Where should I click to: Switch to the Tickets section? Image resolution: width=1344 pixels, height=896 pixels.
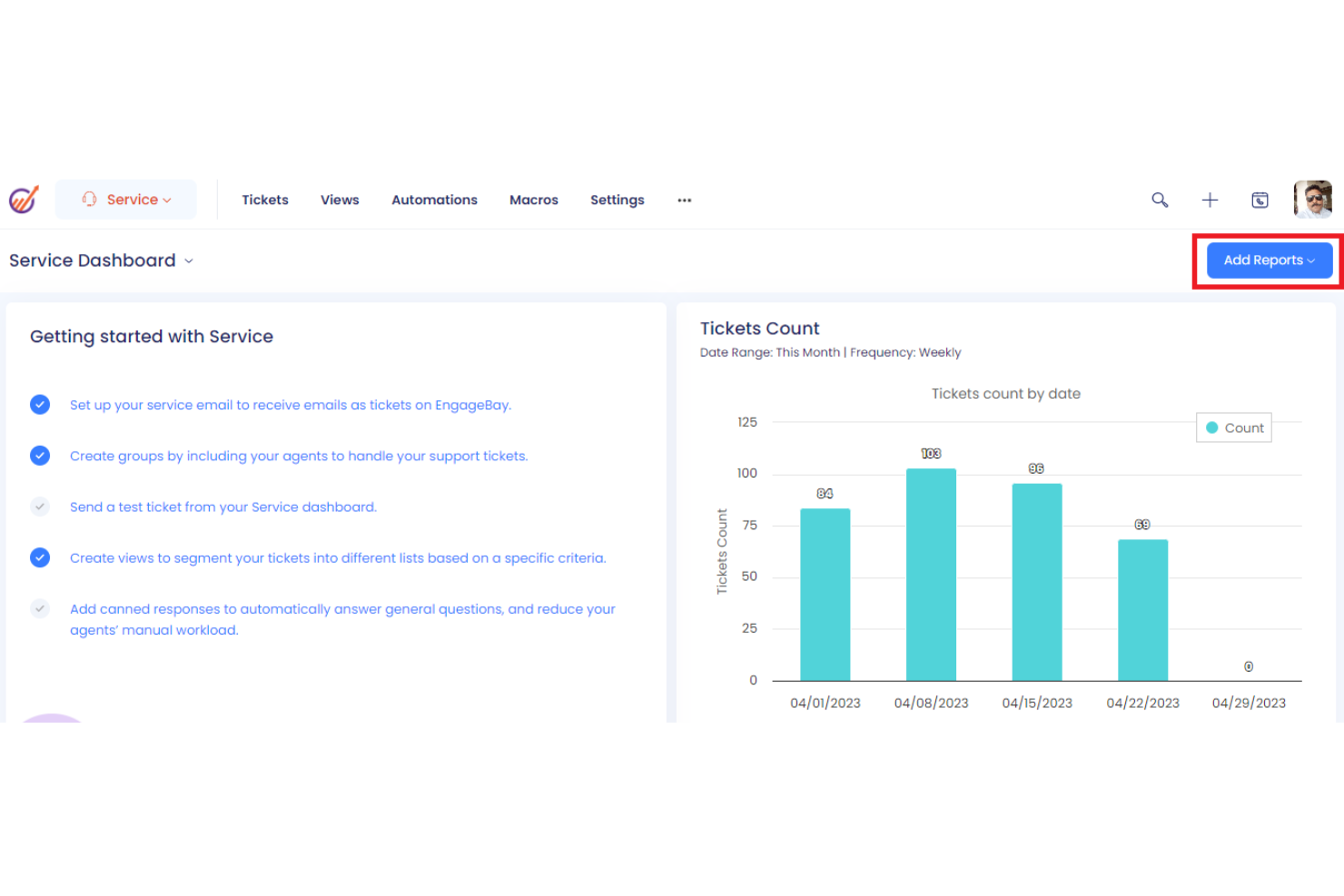[265, 200]
